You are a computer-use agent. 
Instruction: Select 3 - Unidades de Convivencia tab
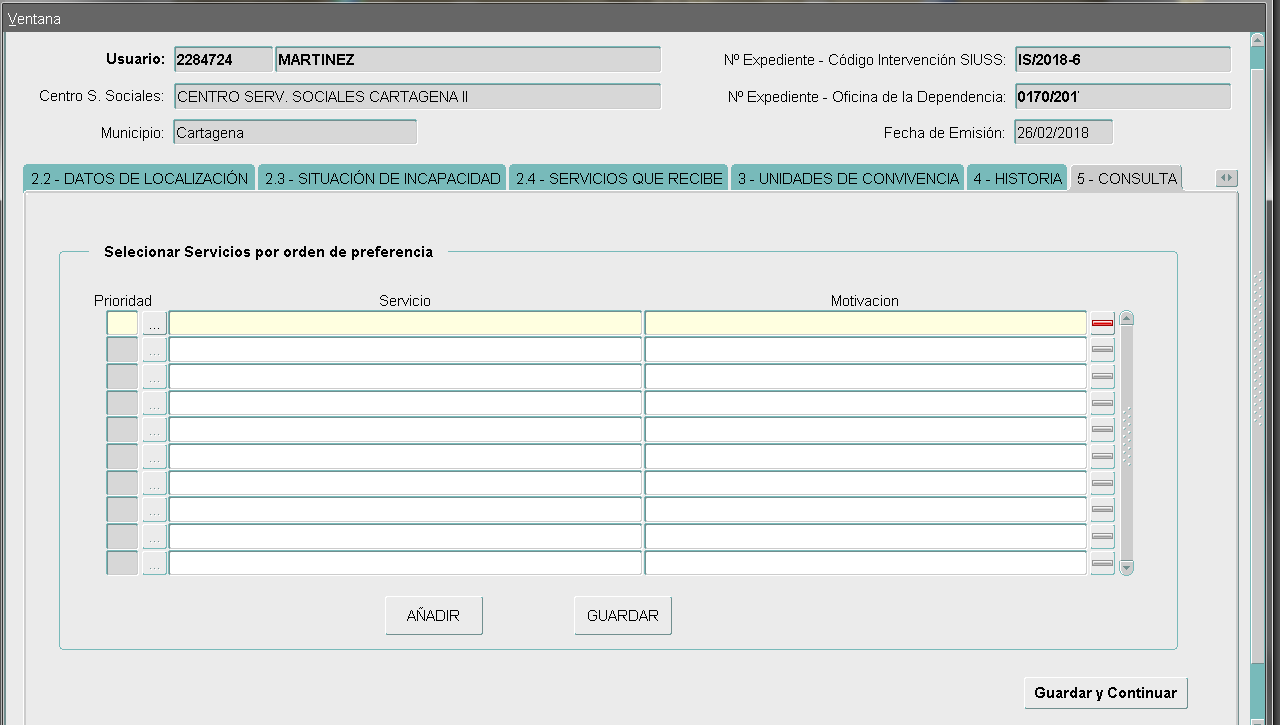(x=847, y=179)
